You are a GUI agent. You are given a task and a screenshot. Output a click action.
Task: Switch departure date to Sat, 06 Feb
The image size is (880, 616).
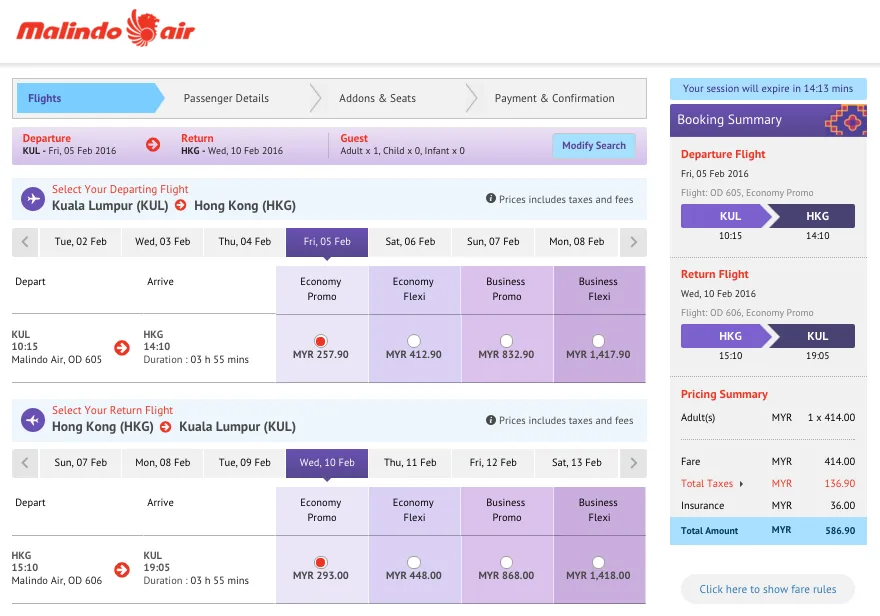point(410,242)
